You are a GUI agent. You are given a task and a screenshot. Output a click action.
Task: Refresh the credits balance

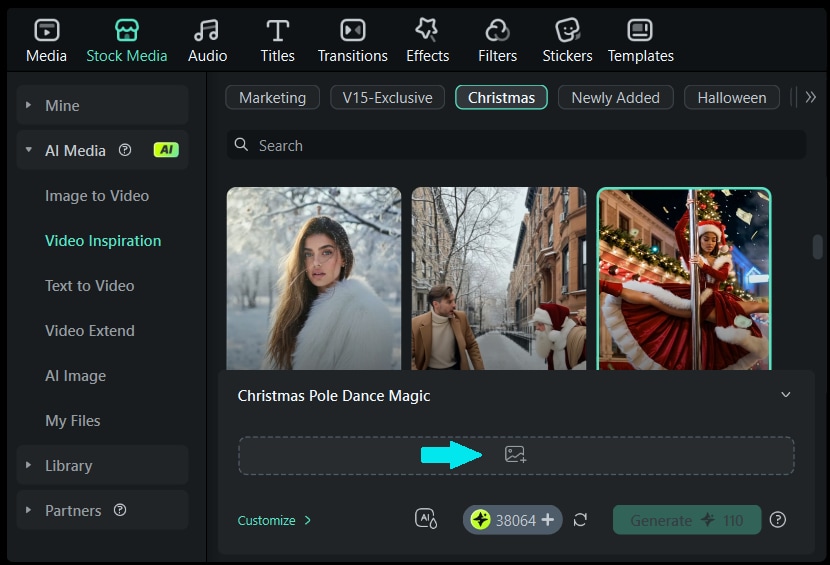click(580, 520)
